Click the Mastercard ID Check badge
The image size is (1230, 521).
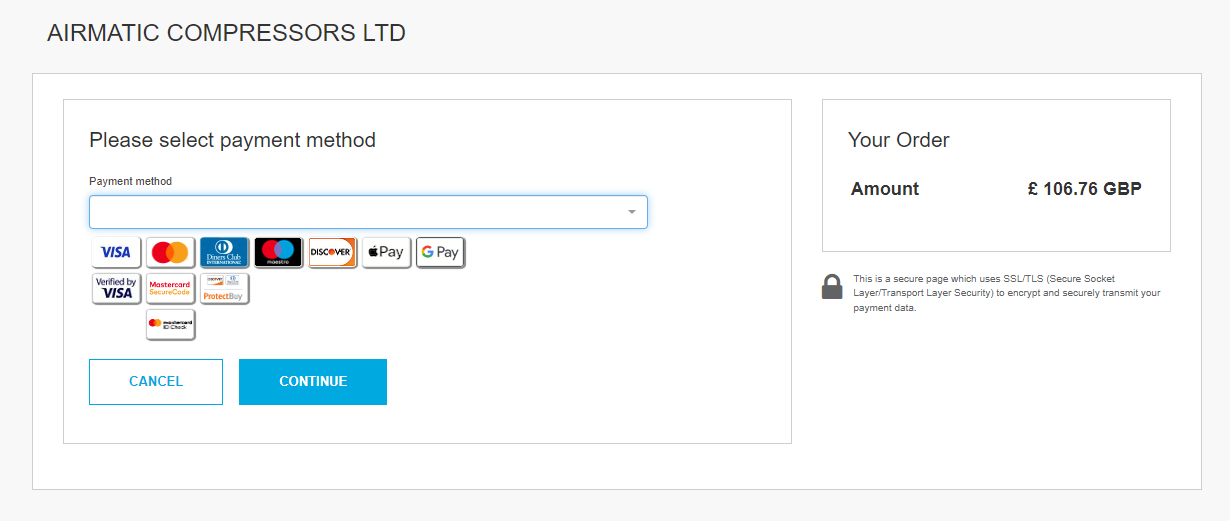tap(170, 324)
